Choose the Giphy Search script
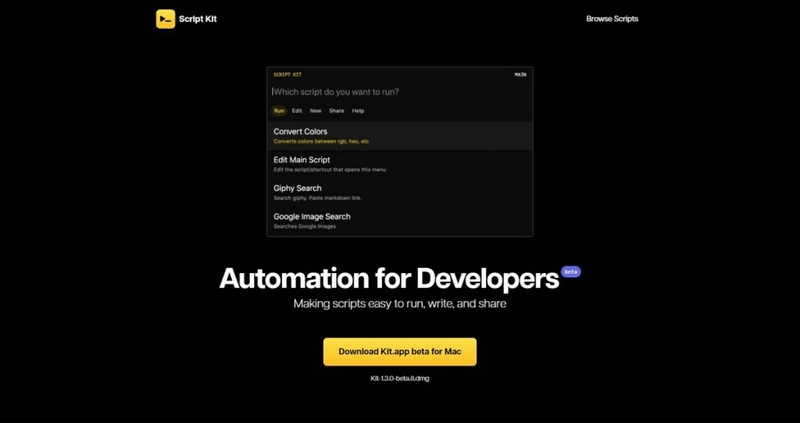The image size is (800, 423). coord(399,192)
